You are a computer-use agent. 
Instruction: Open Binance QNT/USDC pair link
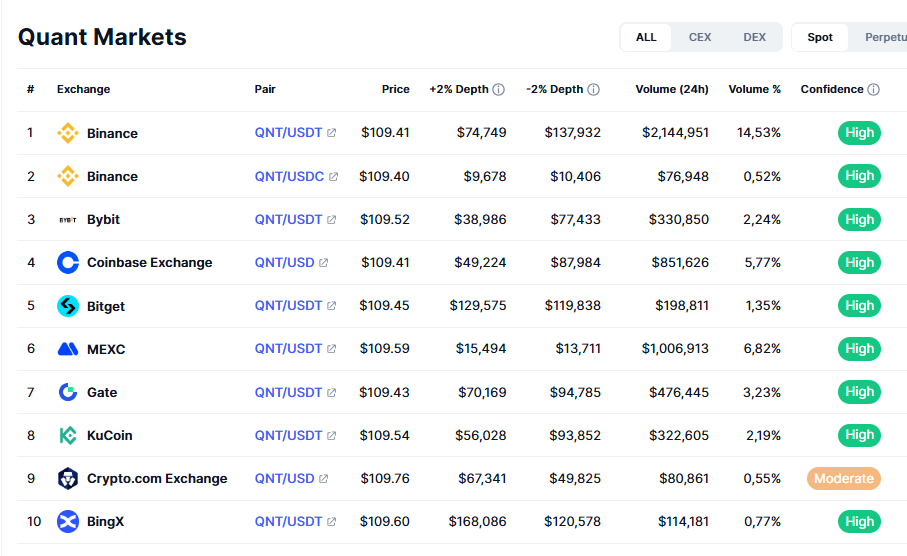(x=289, y=176)
